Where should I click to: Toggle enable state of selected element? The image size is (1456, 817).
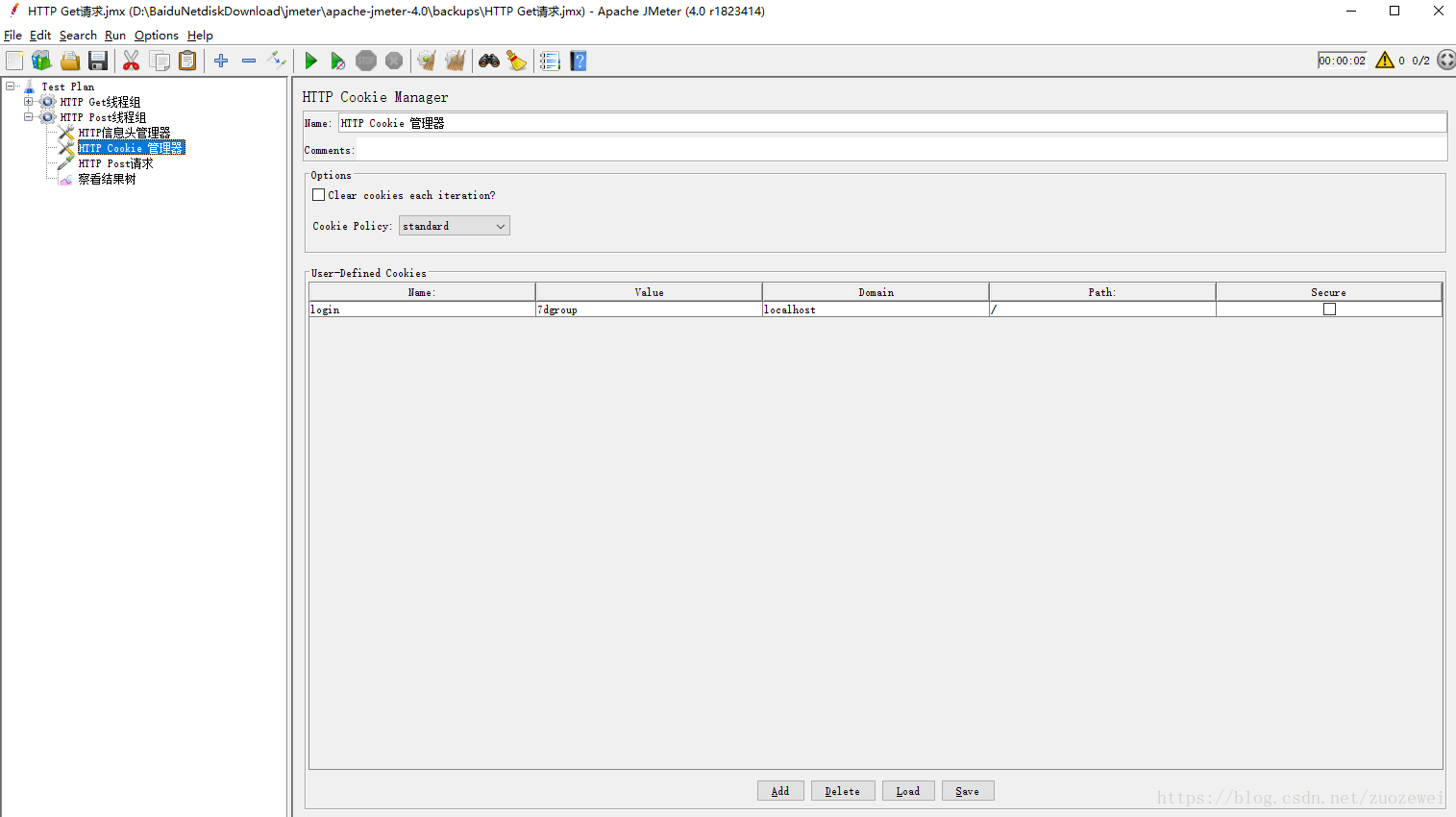[277, 61]
